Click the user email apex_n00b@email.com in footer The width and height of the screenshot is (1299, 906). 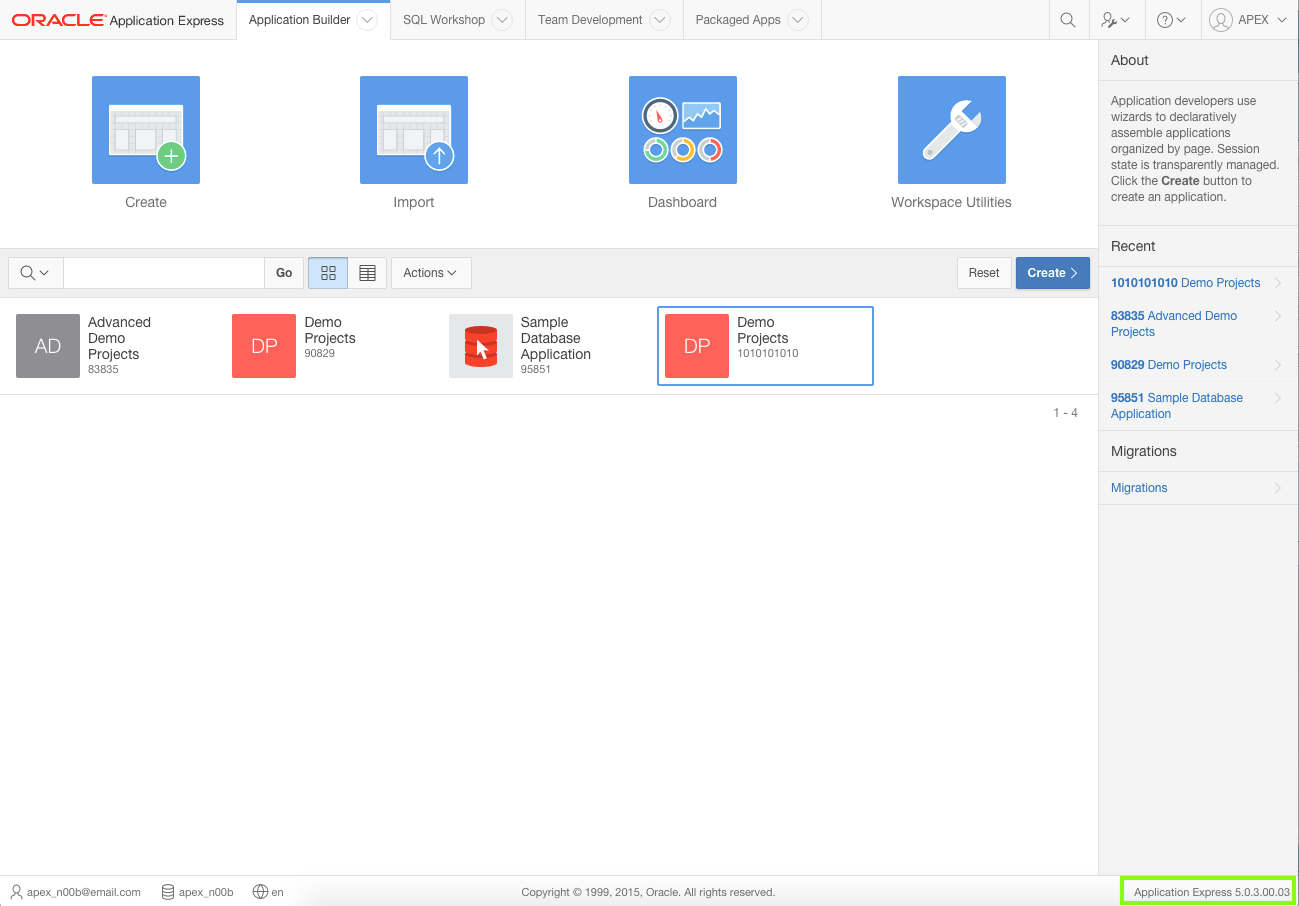(x=75, y=892)
